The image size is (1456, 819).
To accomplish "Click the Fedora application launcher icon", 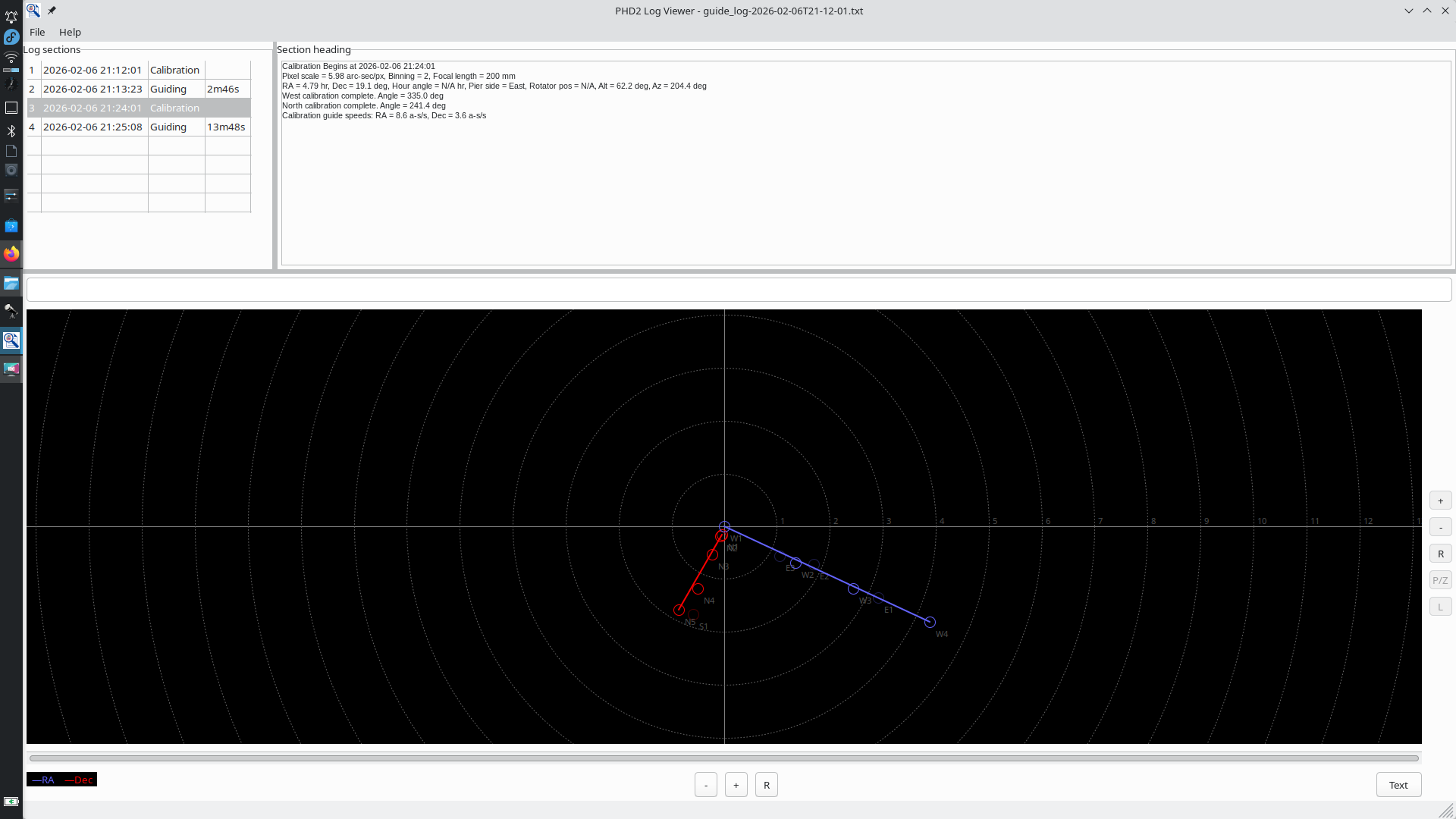I will 11,36.
